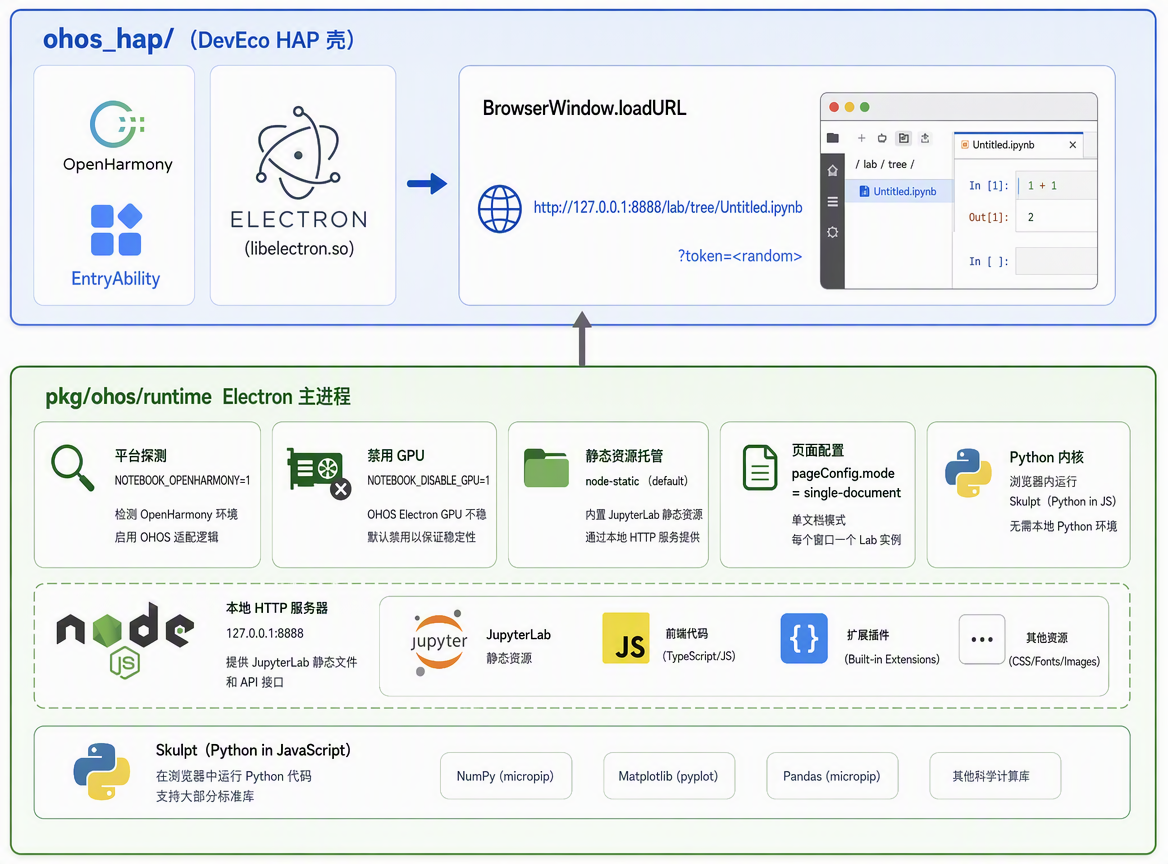This screenshot has width=1168, height=864.
Task: Click the (TypeScript/JS) label
Action: click(699, 656)
